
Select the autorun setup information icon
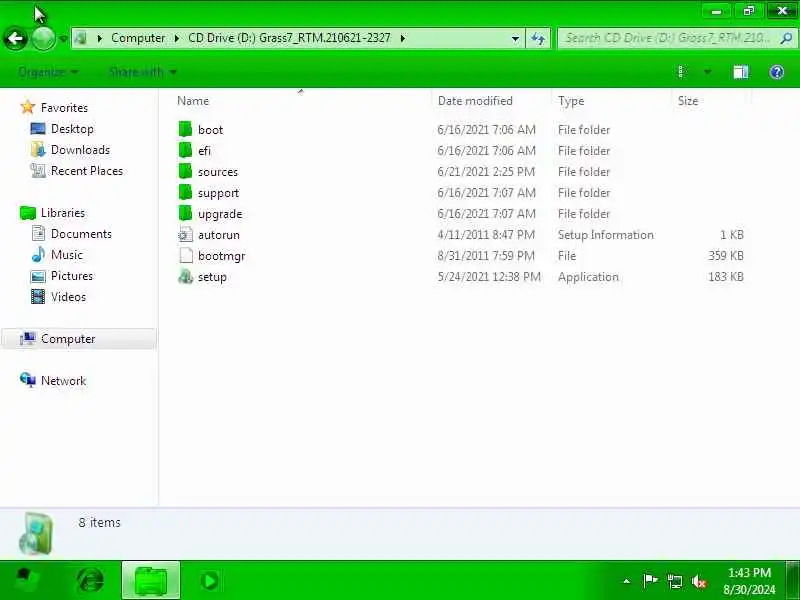click(185, 235)
